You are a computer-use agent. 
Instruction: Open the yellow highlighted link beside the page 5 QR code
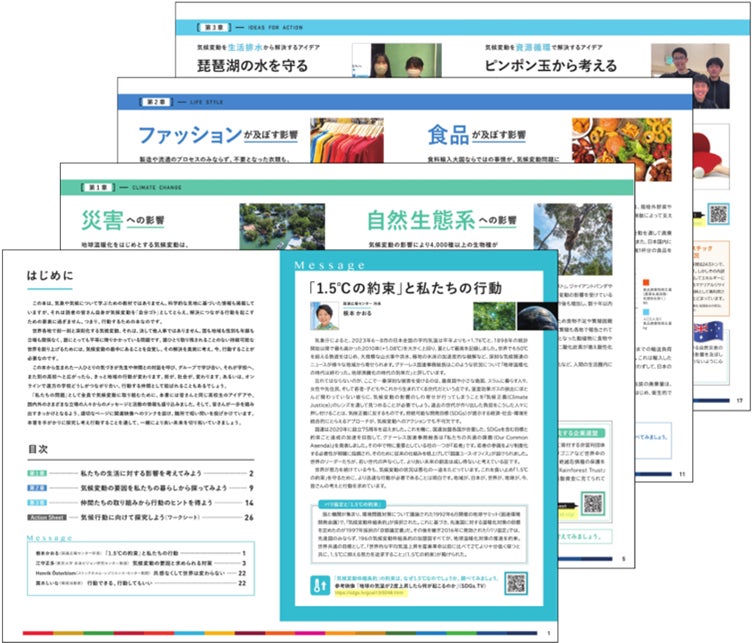point(568,514)
